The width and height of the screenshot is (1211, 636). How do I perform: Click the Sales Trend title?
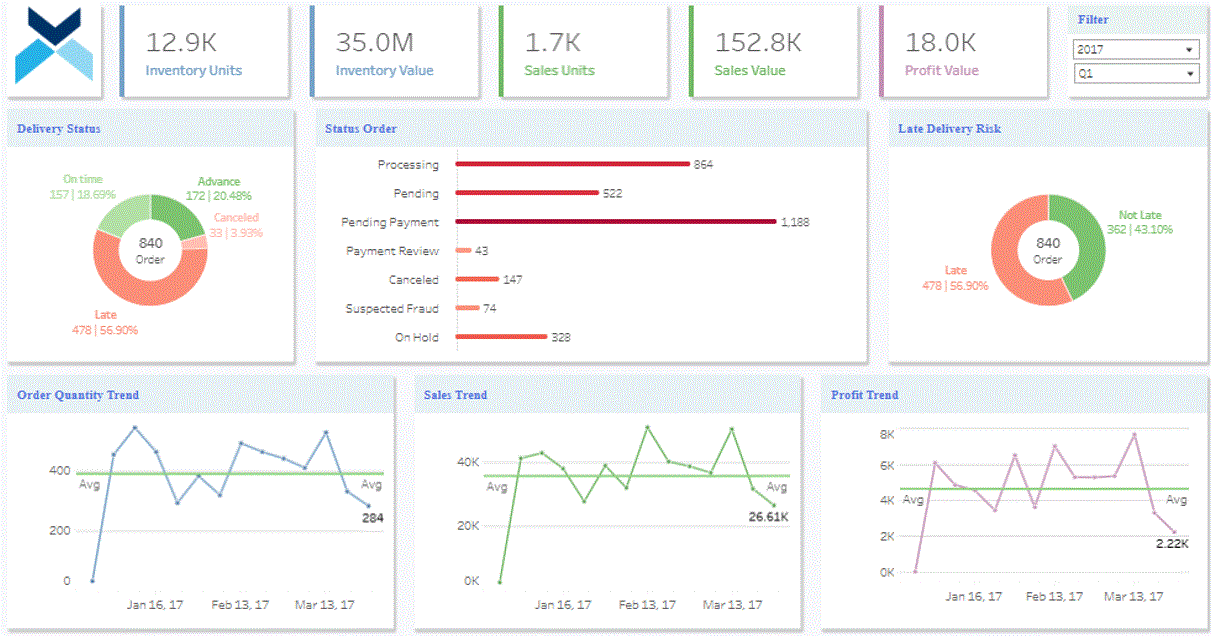pyautogui.click(x=456, y=395)
